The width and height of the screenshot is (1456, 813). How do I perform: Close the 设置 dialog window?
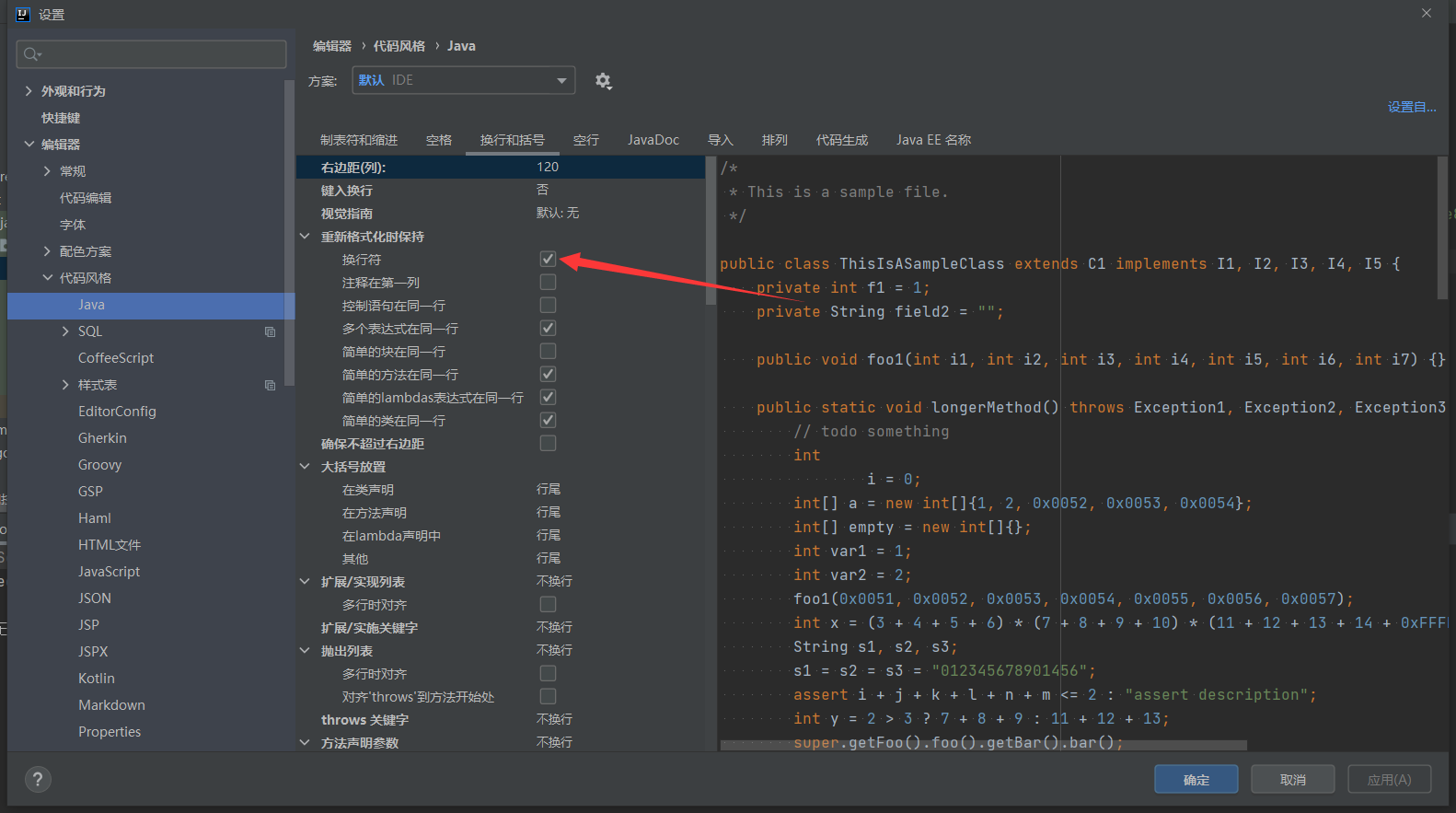pos(1427,13)
